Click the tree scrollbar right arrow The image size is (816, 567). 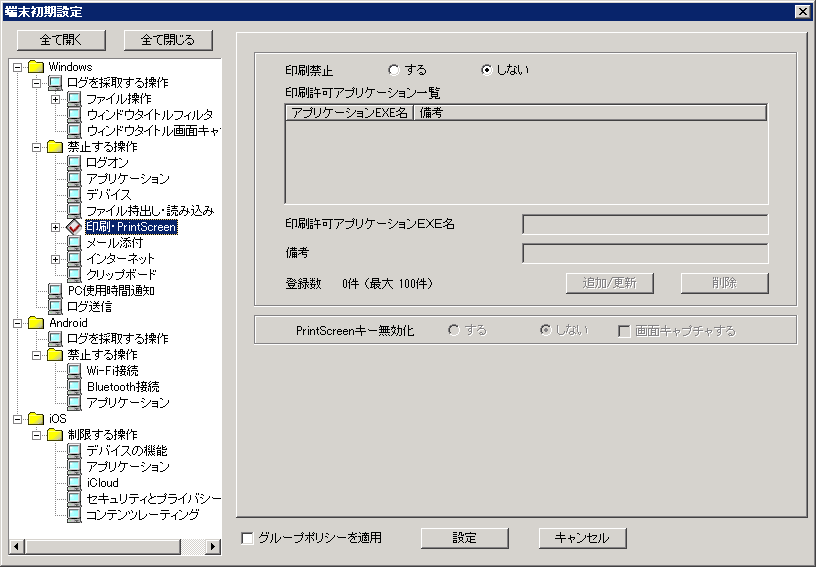click(x=212, y=546)
